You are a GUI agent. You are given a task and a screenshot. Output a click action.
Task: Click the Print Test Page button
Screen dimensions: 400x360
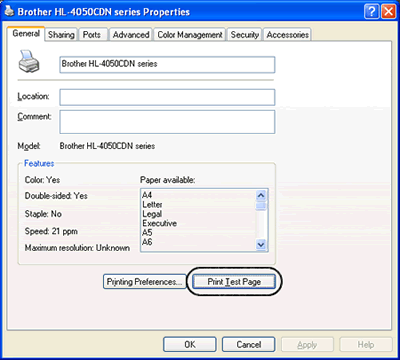pyautogui.click(x=234, y=282)
